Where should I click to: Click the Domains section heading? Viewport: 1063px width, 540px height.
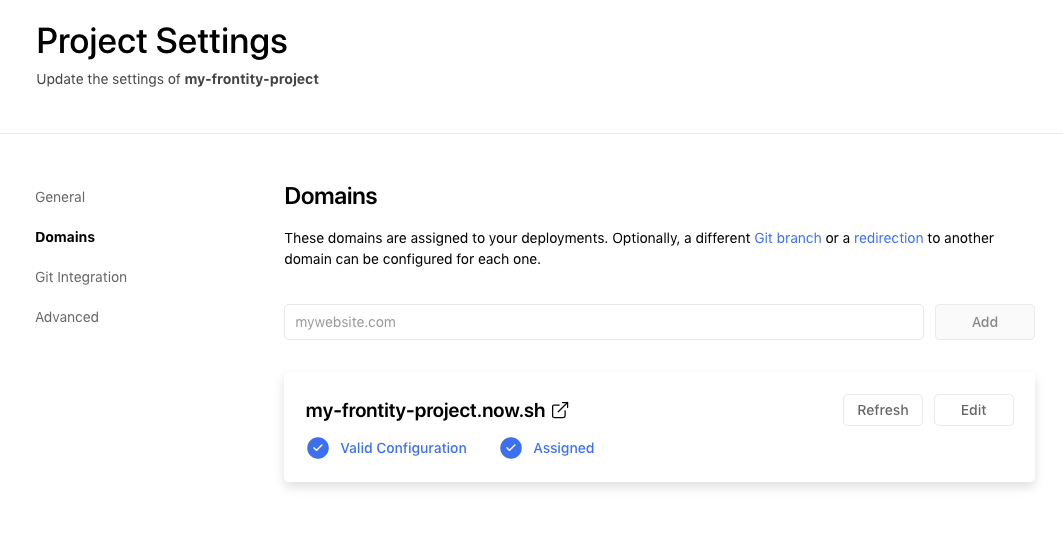click(x=331, y=196)
